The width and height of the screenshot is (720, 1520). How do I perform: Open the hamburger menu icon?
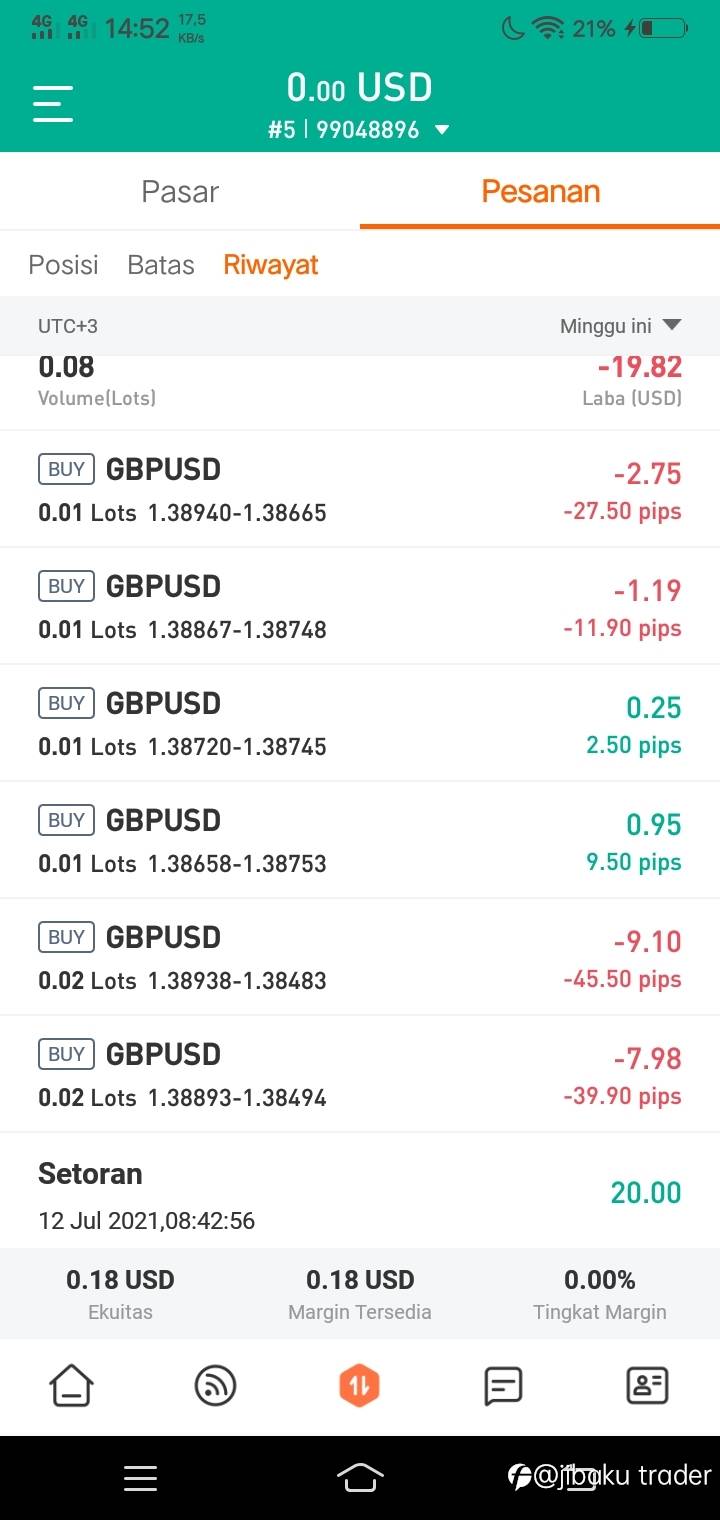point(53,104)
